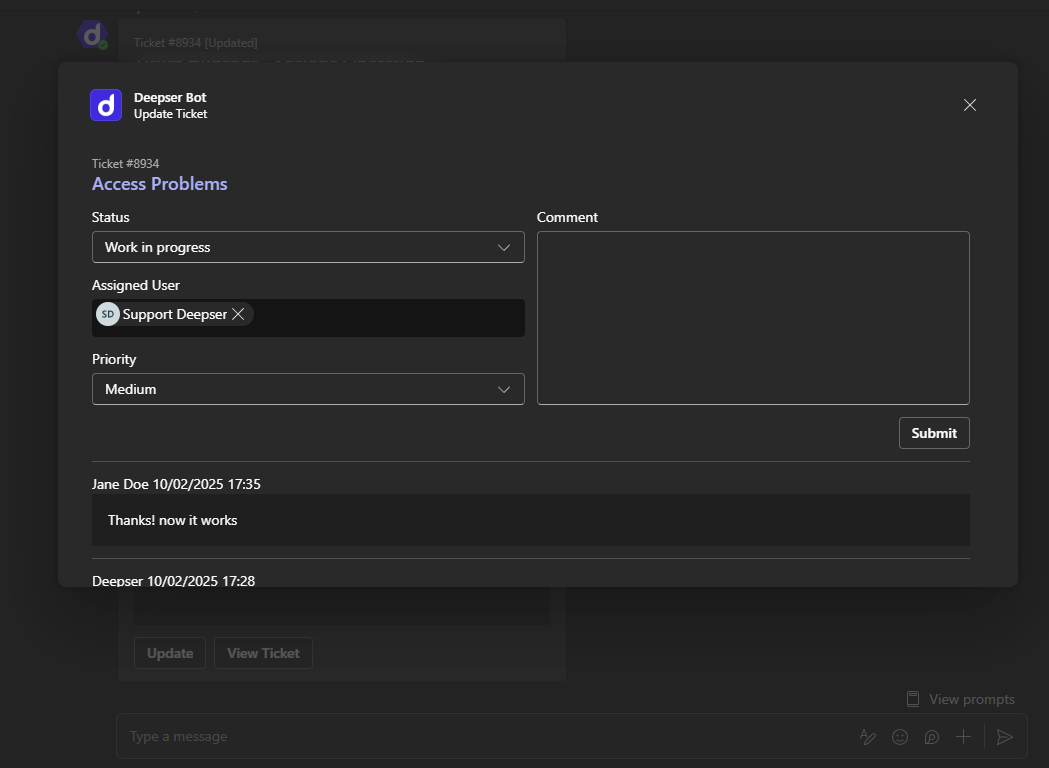Open the Access Problems ticket link

point(160,184)
